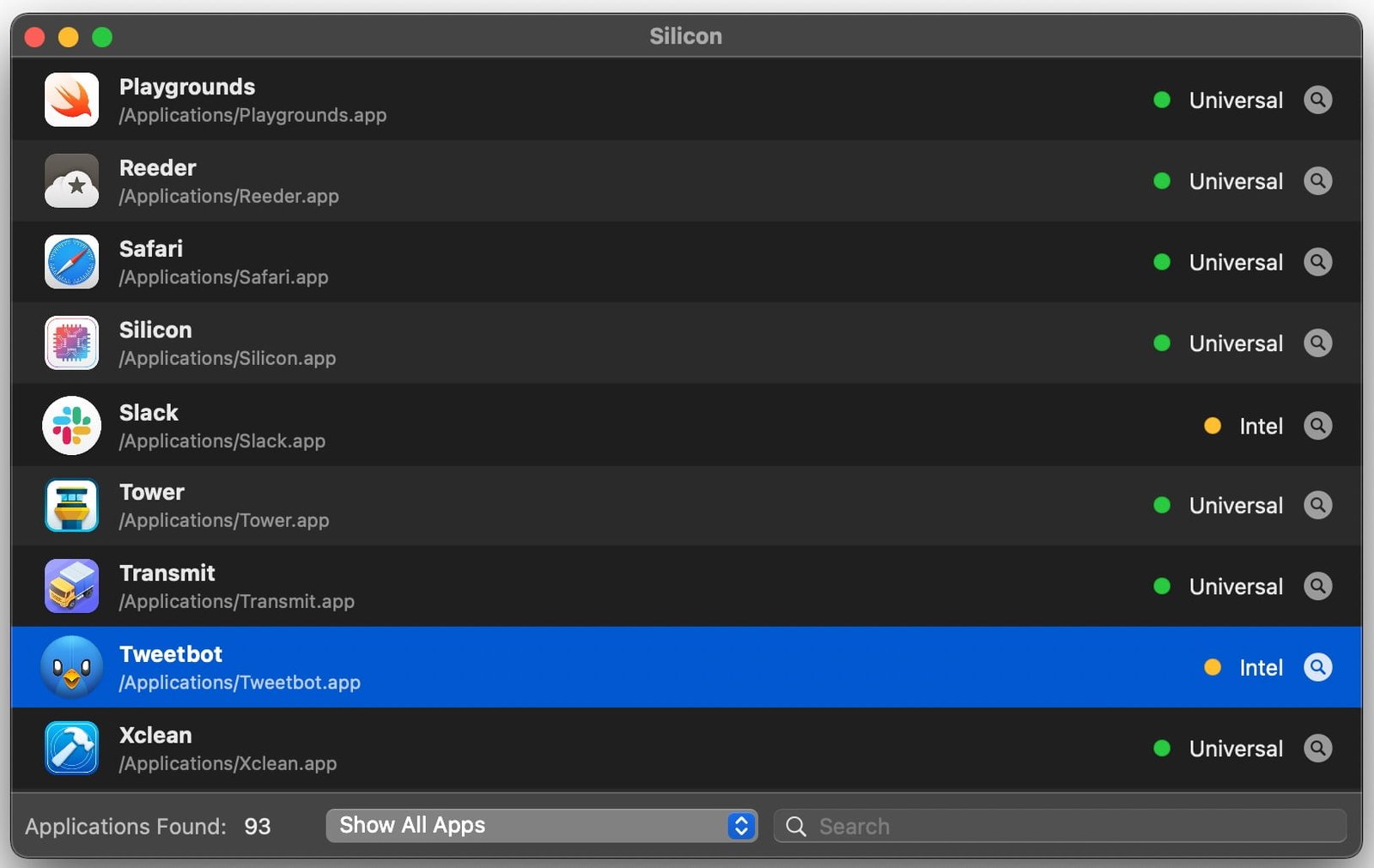
Task: Click the /Applications/Safari.app path
Action: pyautogui.click(x=223, y=277)
